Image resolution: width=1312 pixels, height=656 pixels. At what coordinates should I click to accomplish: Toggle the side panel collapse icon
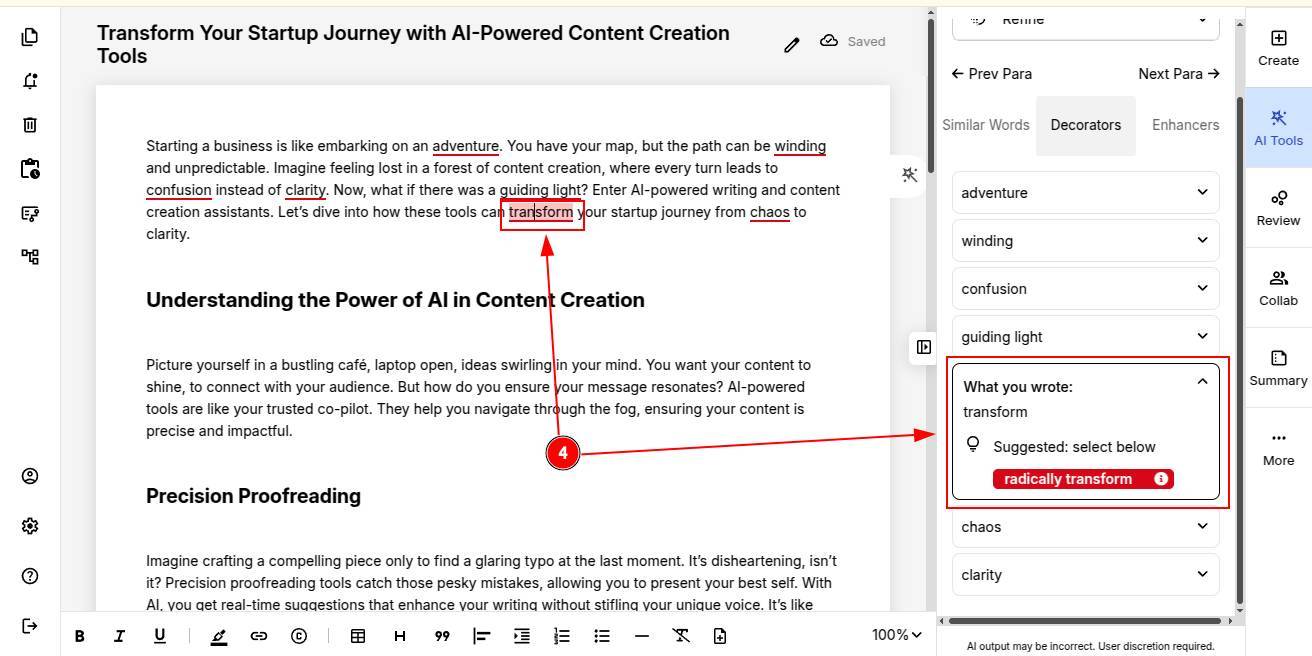(x=924, y=347)
